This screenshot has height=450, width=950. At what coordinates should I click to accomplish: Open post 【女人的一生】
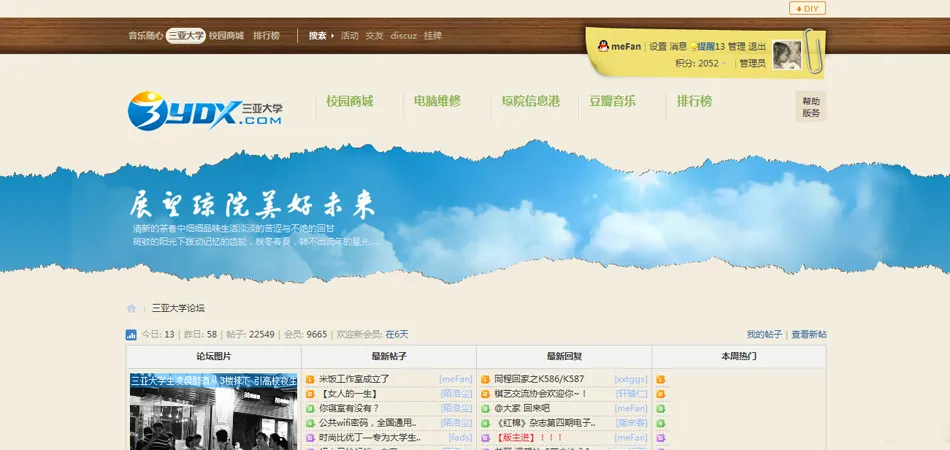[x=348, y=394]
